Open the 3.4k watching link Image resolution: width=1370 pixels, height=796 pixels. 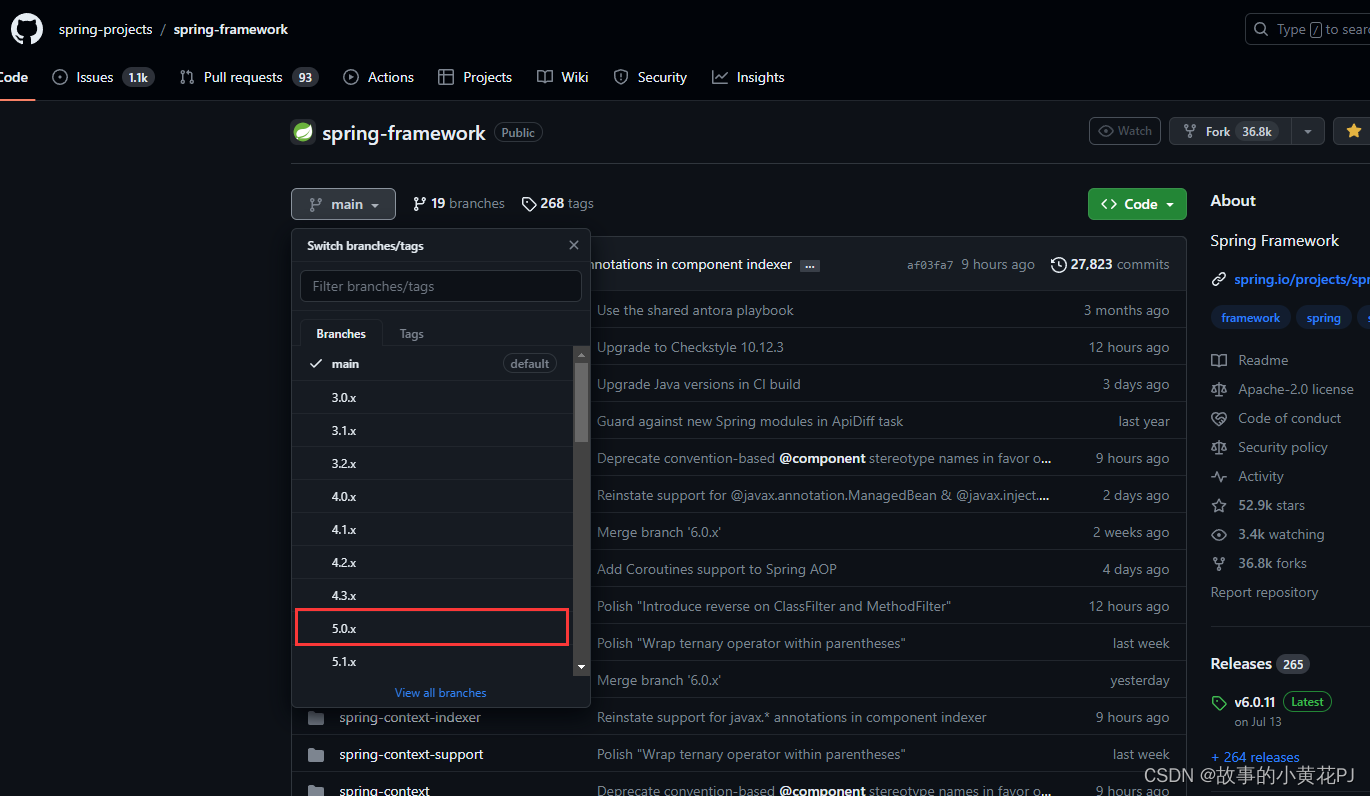[1268, 534]
